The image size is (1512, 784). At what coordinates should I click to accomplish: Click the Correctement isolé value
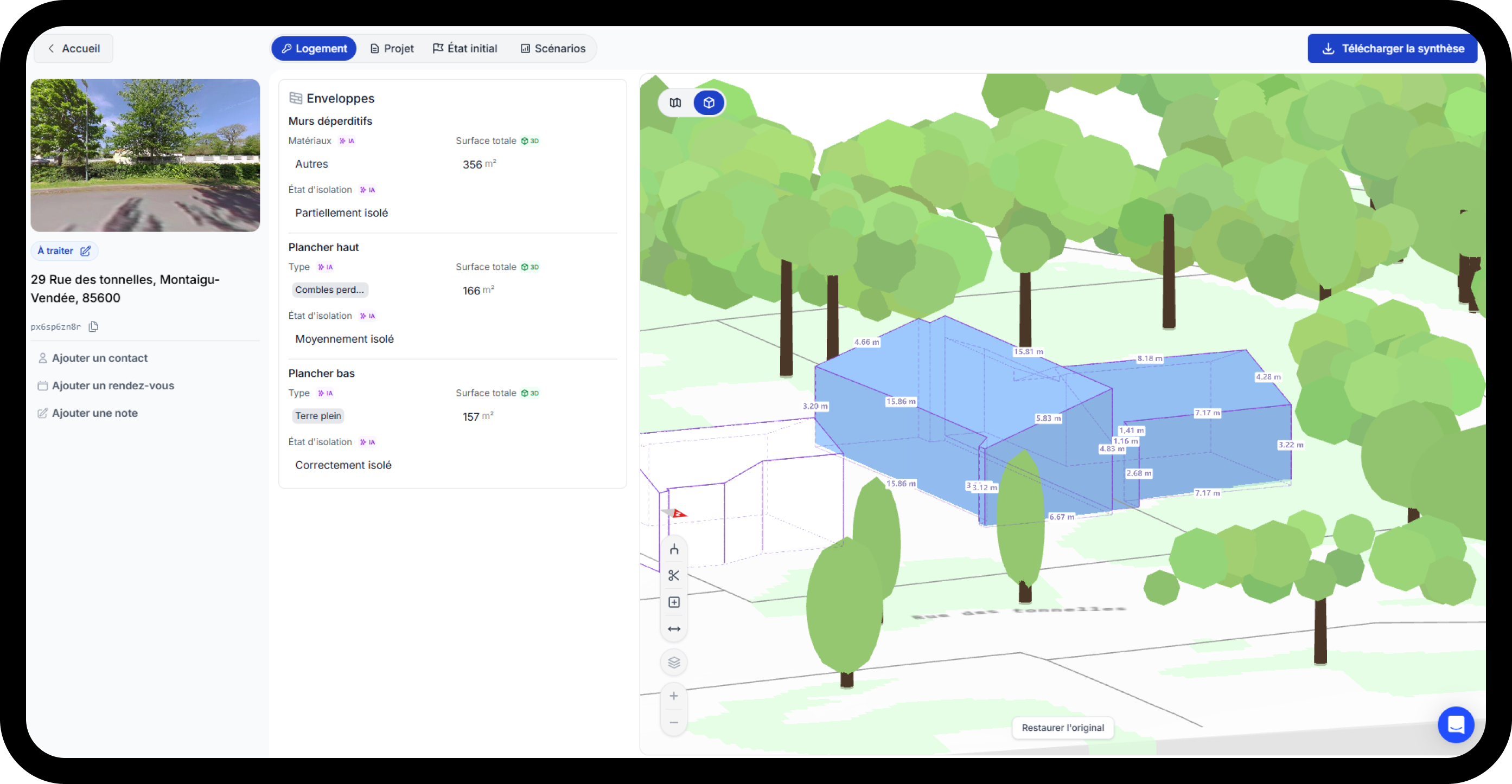pyautogui.click(x=343, y=465)
